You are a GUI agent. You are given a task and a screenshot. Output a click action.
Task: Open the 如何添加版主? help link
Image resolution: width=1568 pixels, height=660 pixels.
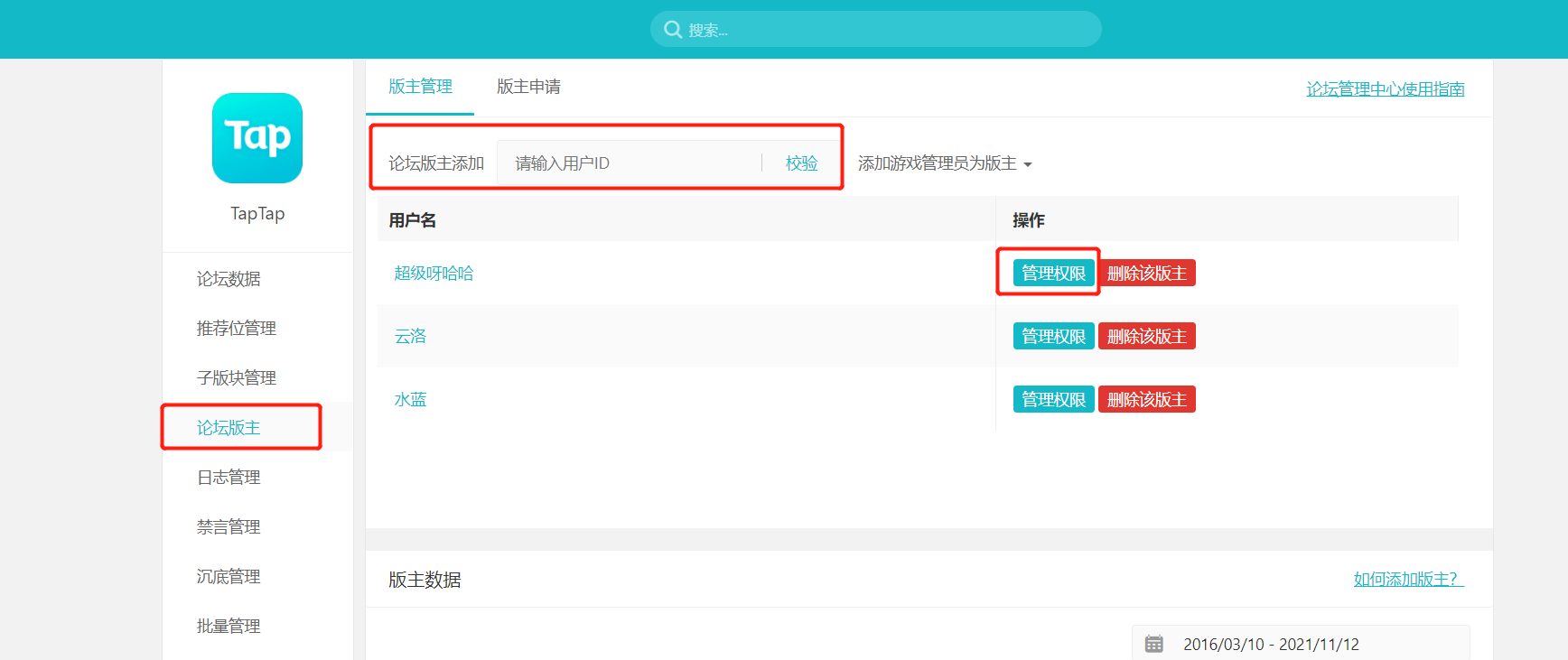pyautogui.click(x=1407, y=579)
